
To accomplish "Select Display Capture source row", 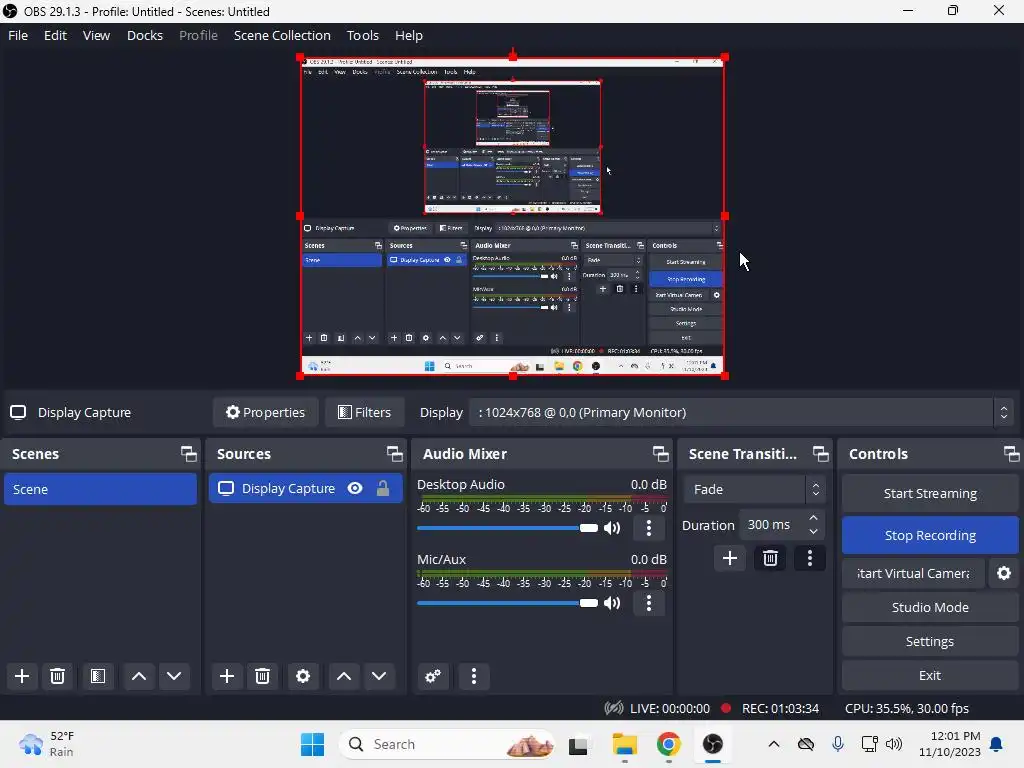I will tap(306, 488).
